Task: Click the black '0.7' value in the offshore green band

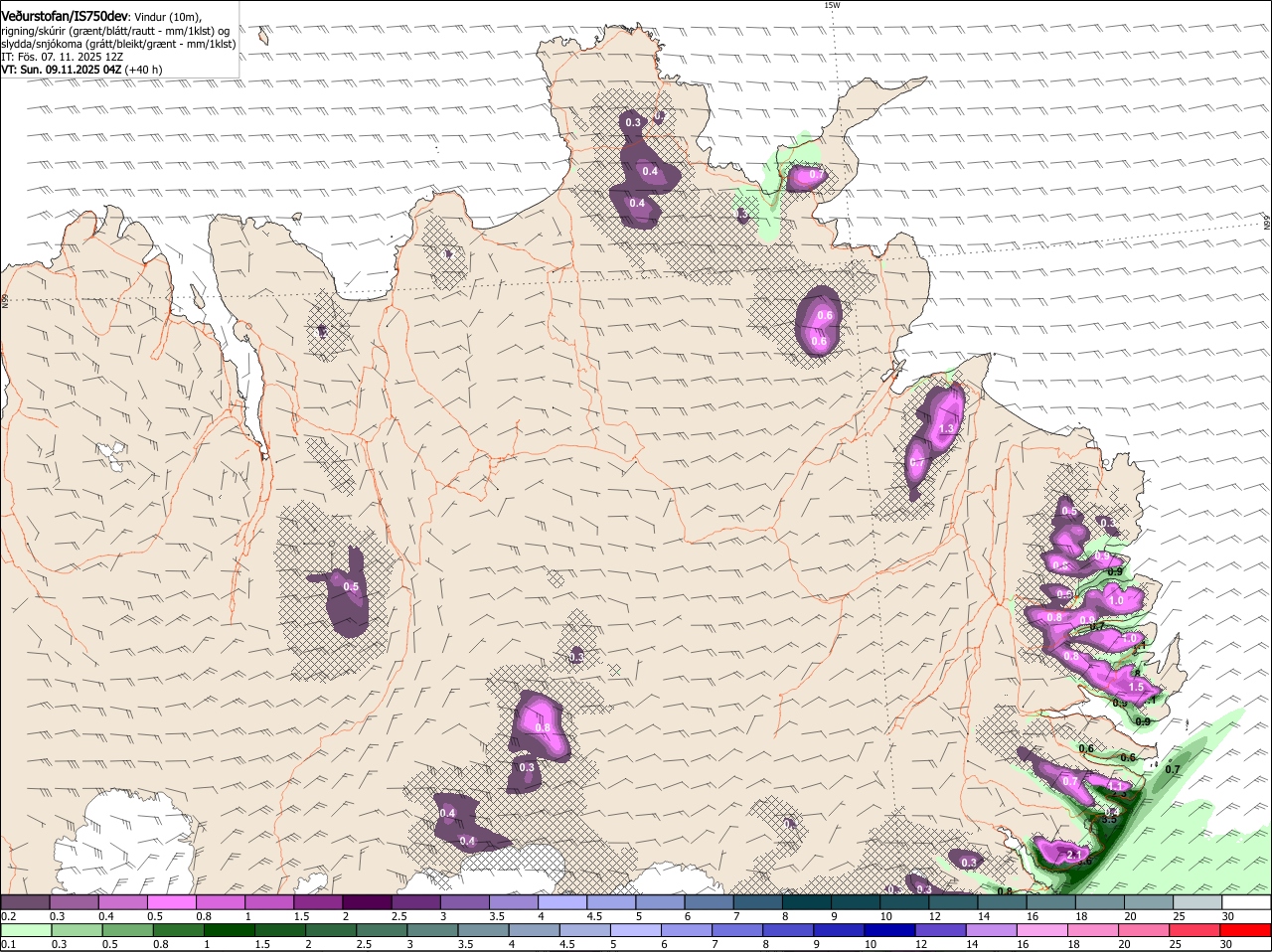Action: click(1172, 769)
